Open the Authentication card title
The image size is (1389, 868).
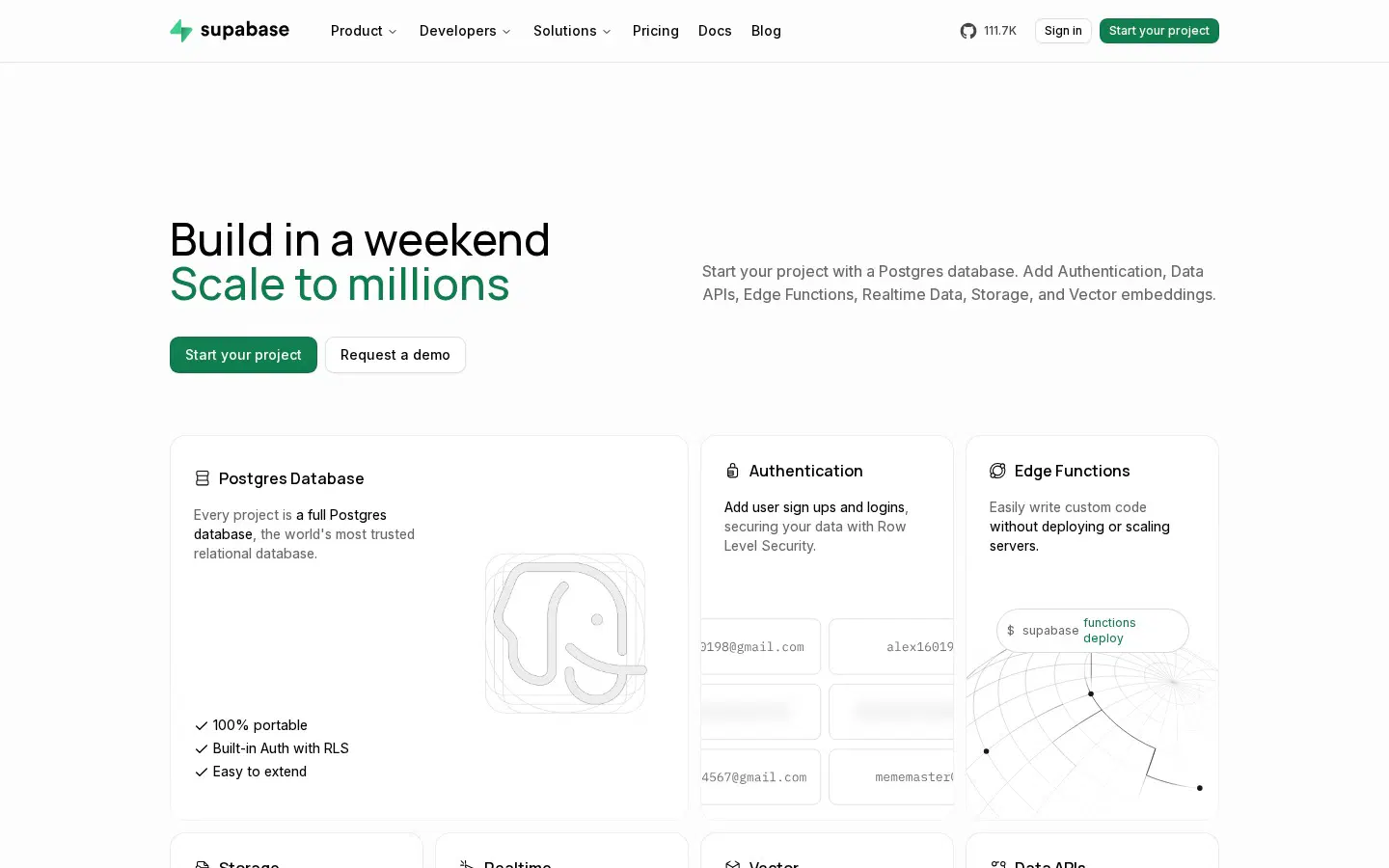coord(806,471)
